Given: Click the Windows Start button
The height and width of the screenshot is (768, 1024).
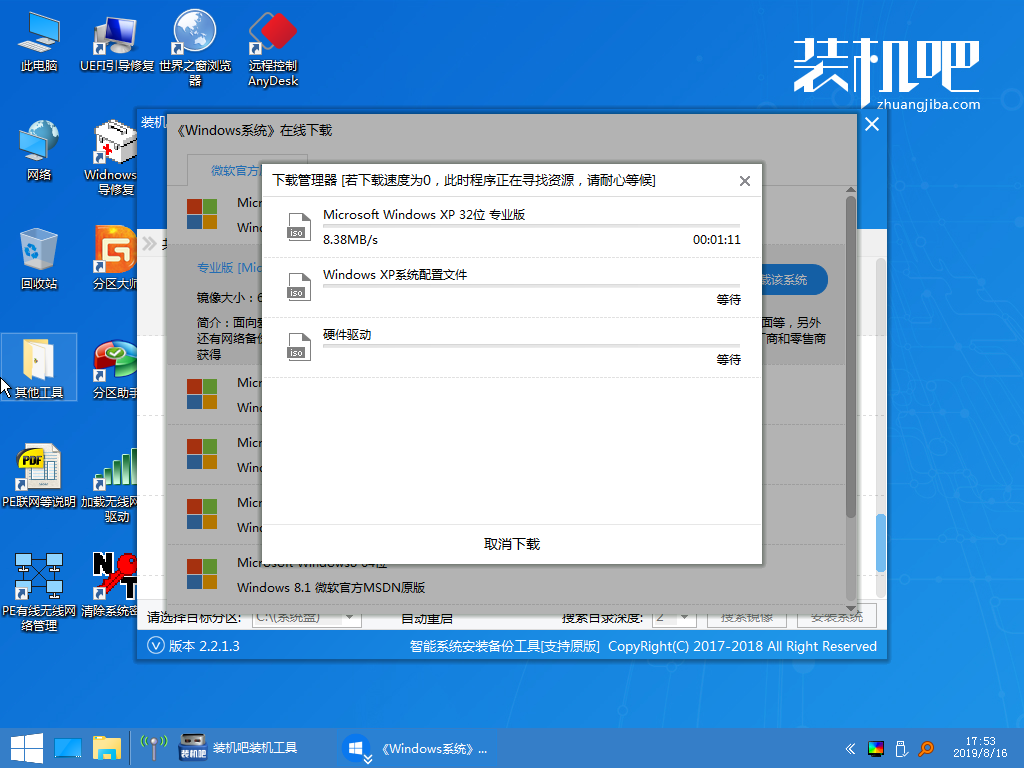Looking at the screenshot, I should coord(24,747).
